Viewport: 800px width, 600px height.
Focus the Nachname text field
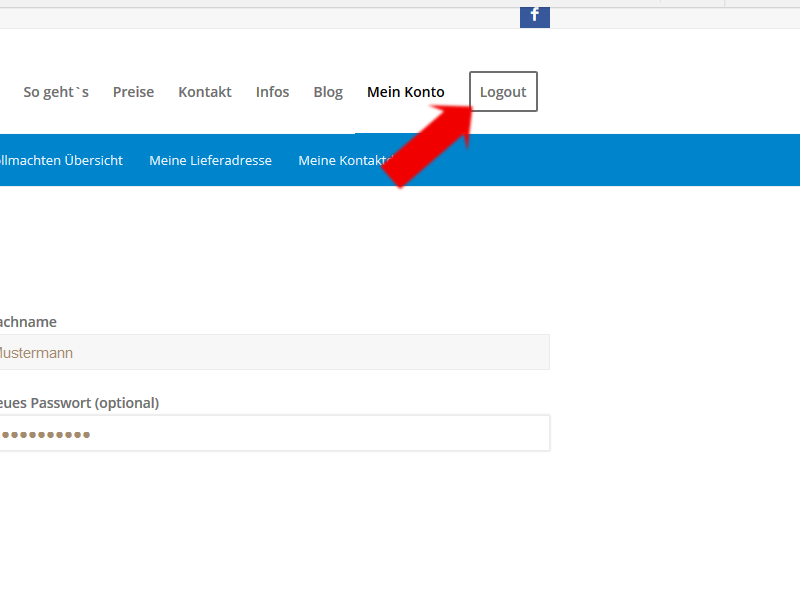coord(275,353)
